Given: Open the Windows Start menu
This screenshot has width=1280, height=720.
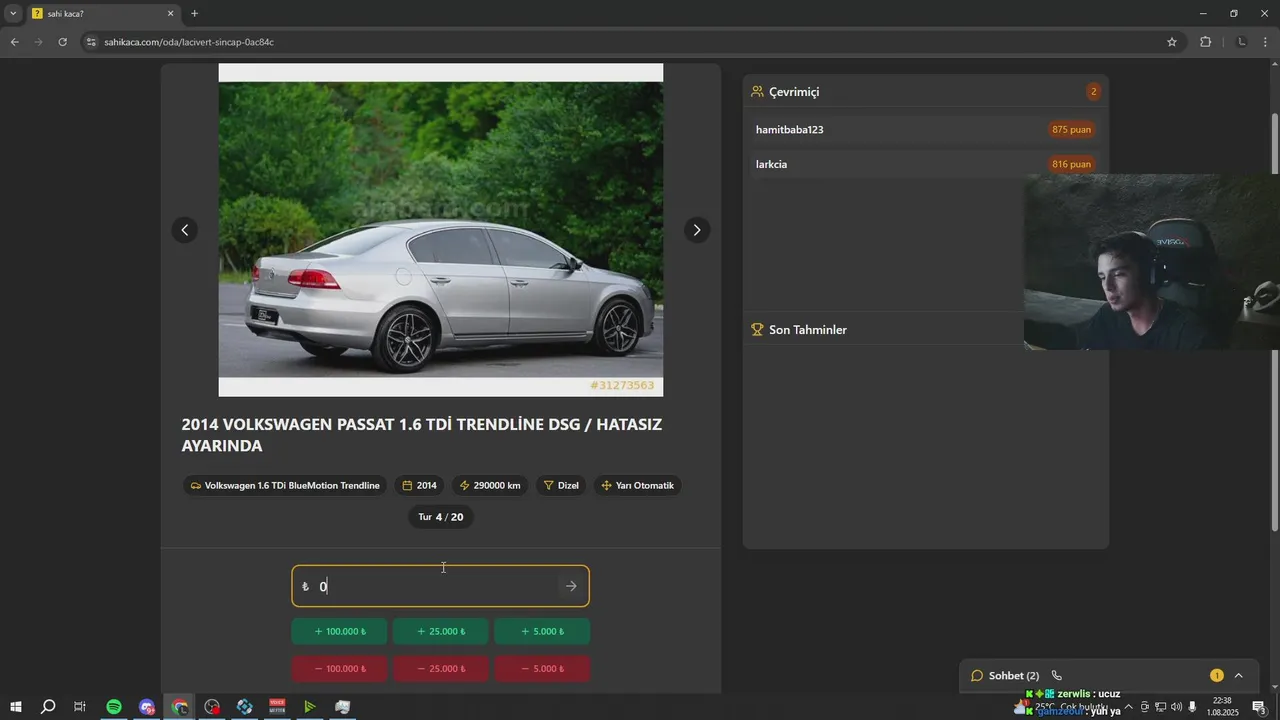Looking at the screenshot, I should pyautogui.click(x=15, y=707).
